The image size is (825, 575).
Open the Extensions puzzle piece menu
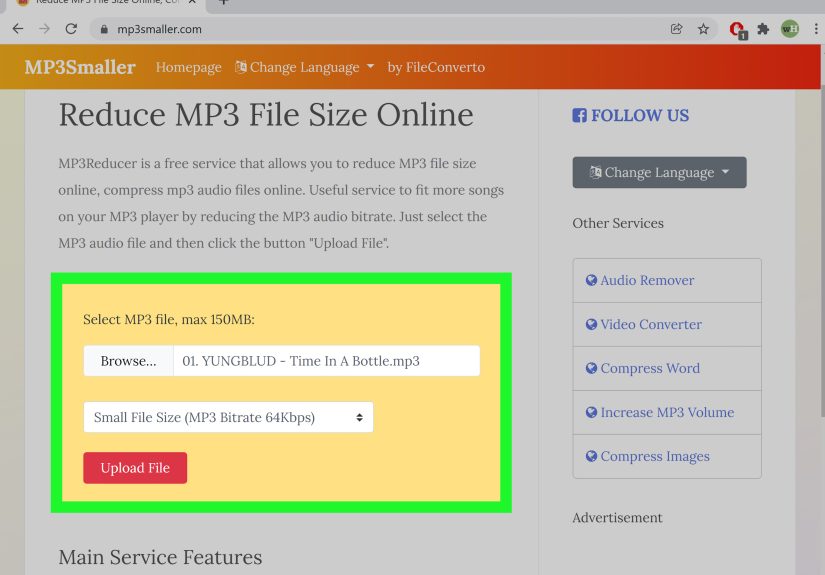coord(763,29)
